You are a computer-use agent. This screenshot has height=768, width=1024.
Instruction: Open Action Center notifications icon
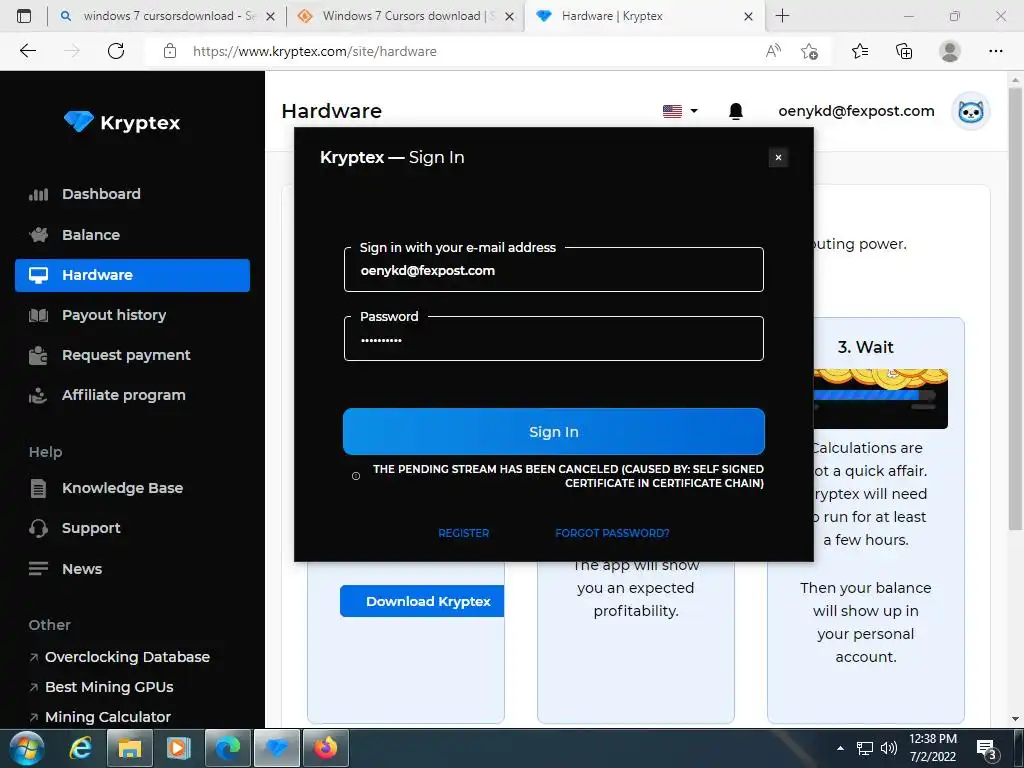(x=985, y=749)
